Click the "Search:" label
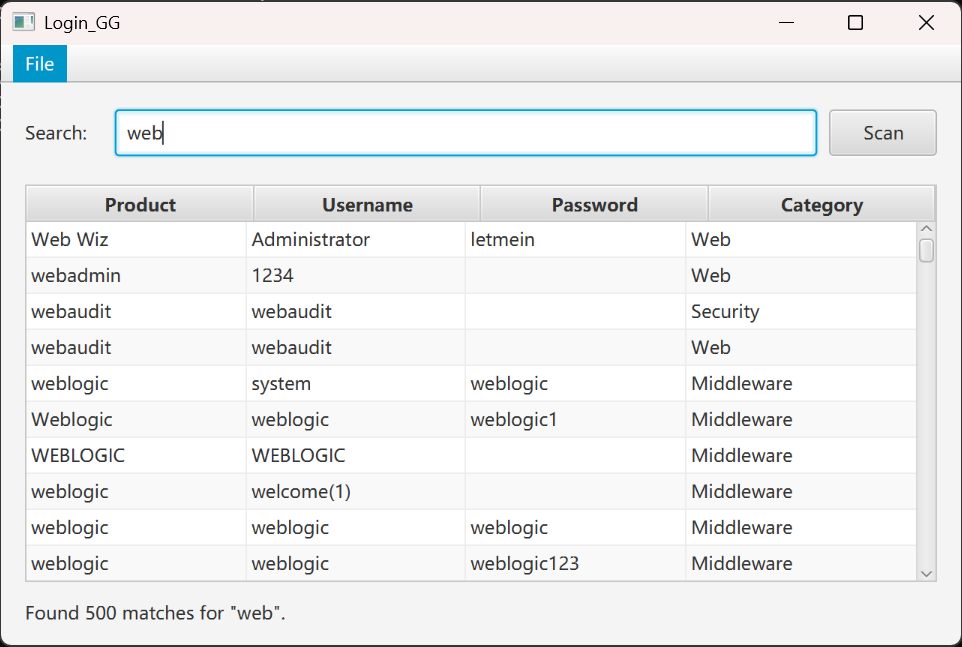Image resolution: width=962 pixels, height=647 pixels. (x=56, y=133)
